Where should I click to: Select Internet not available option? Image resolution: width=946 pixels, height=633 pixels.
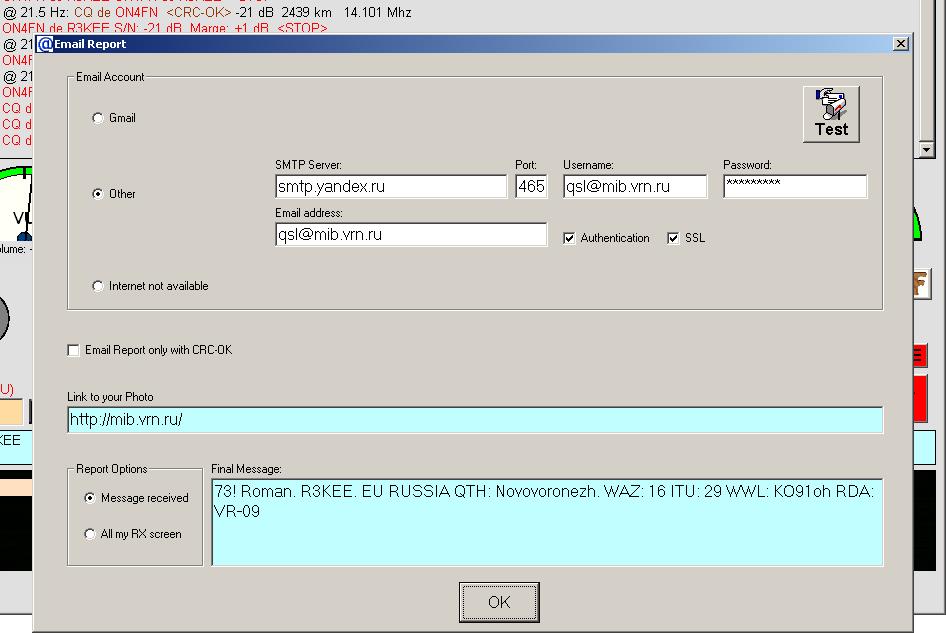pyautogui.click(x=98, y=286)
